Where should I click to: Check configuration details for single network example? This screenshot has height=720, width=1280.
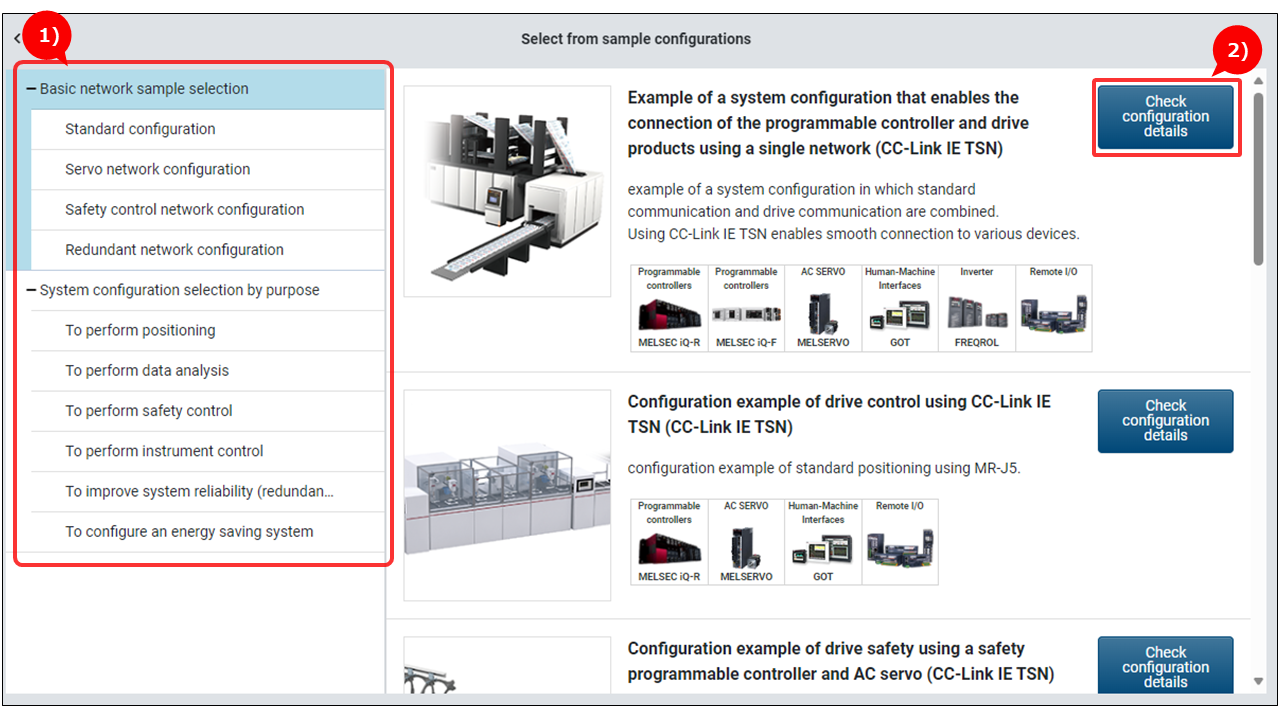pyautogui.click(x=1166, y=117)
